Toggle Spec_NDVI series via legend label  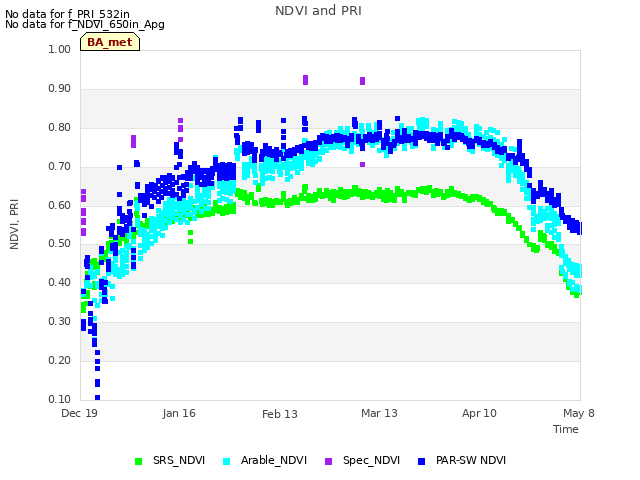(x=371, y=460)
